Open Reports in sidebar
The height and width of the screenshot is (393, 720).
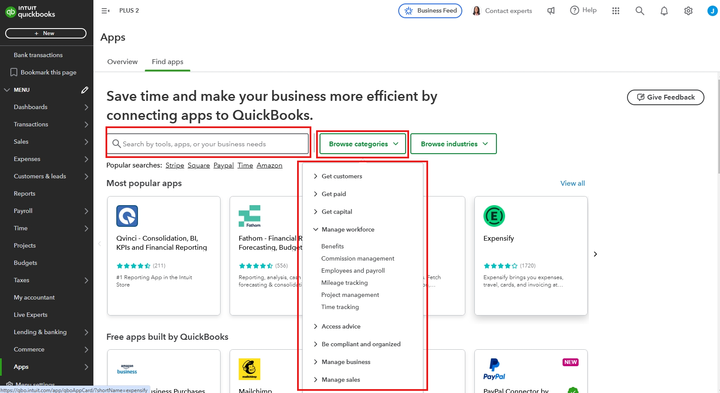[x=24, y=194]
